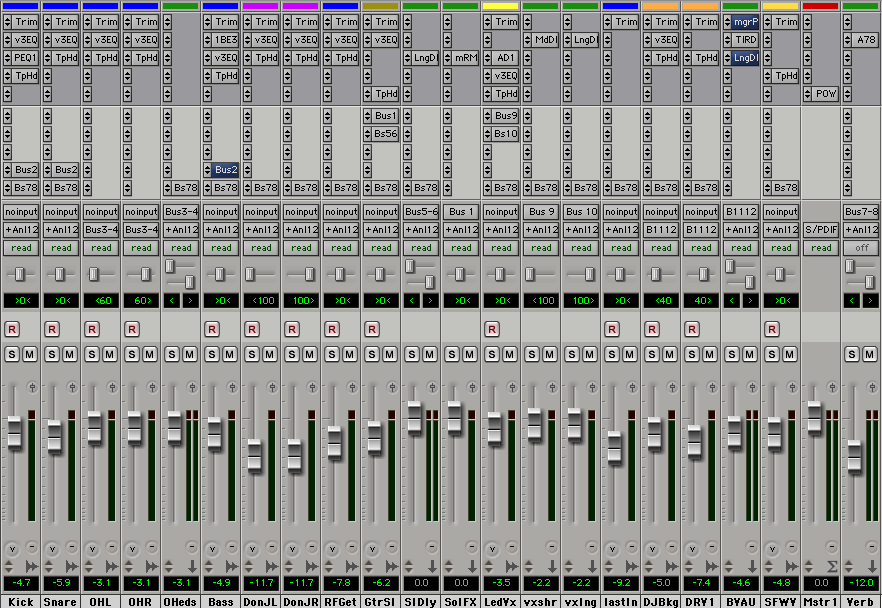Select the Bass track name label
The image size is (882, 608).
click(220, 602)
